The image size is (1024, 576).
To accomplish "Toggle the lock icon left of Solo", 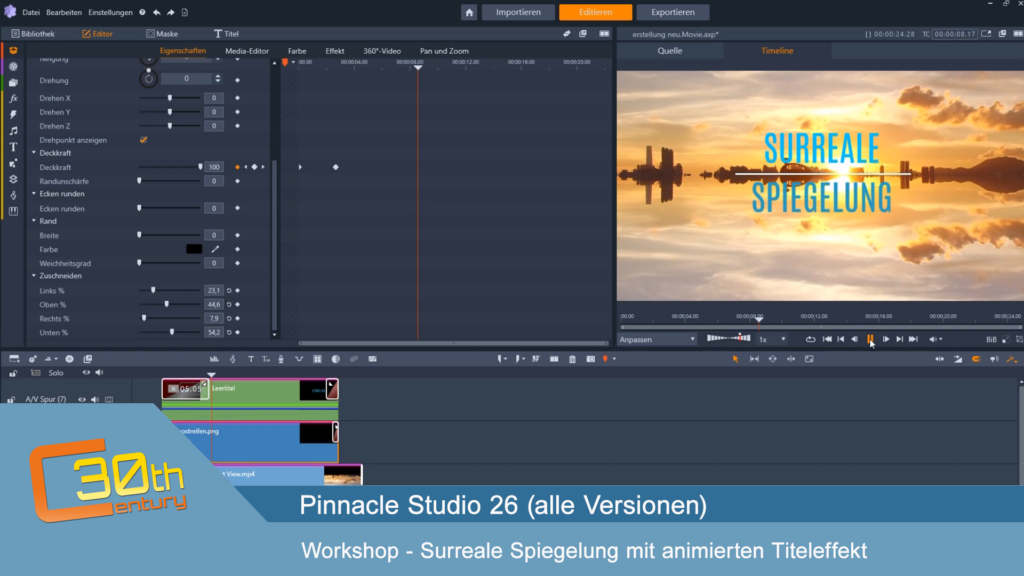I will [x=13, y=373].
